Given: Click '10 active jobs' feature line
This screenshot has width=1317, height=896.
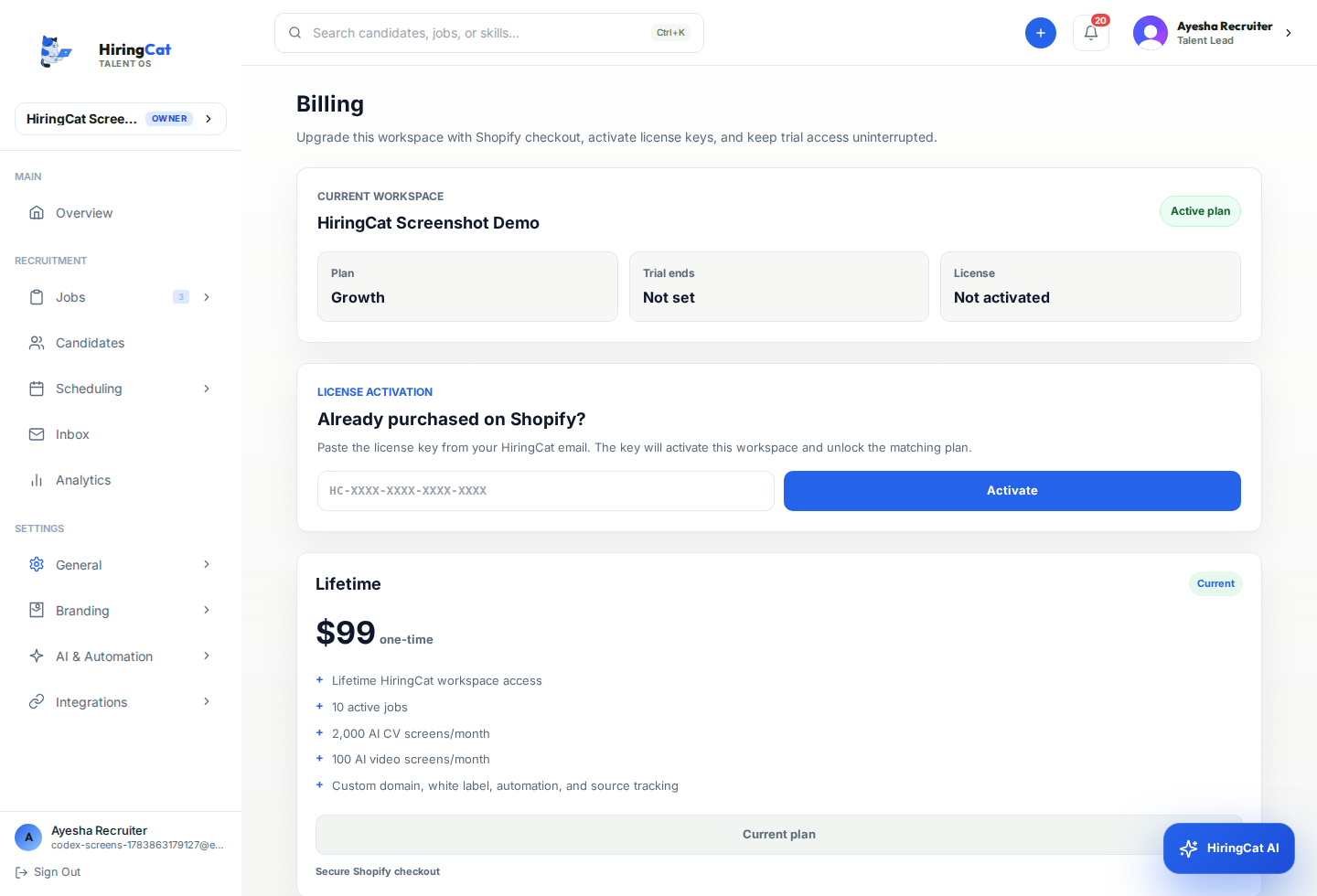Looking at the screenshot, I should [x=369, y=707].
